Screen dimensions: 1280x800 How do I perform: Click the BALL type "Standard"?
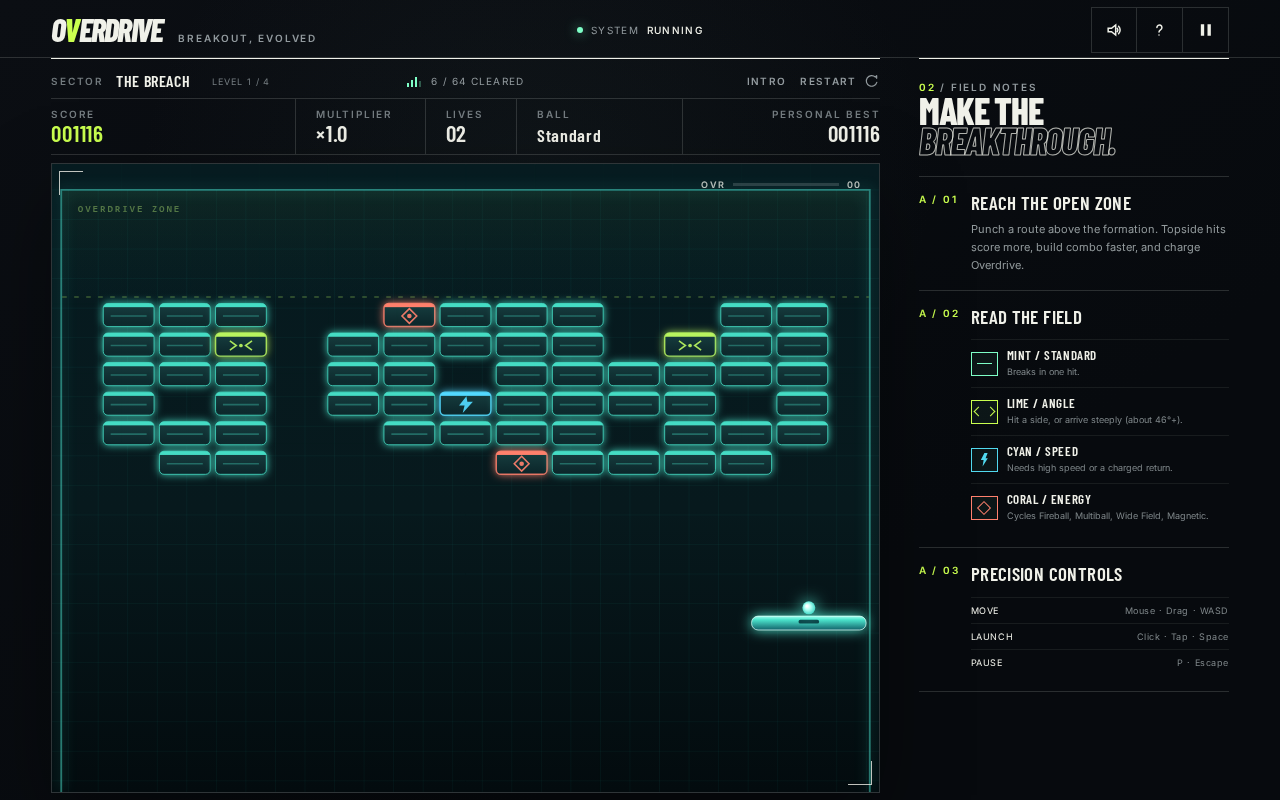coord(569,136)
